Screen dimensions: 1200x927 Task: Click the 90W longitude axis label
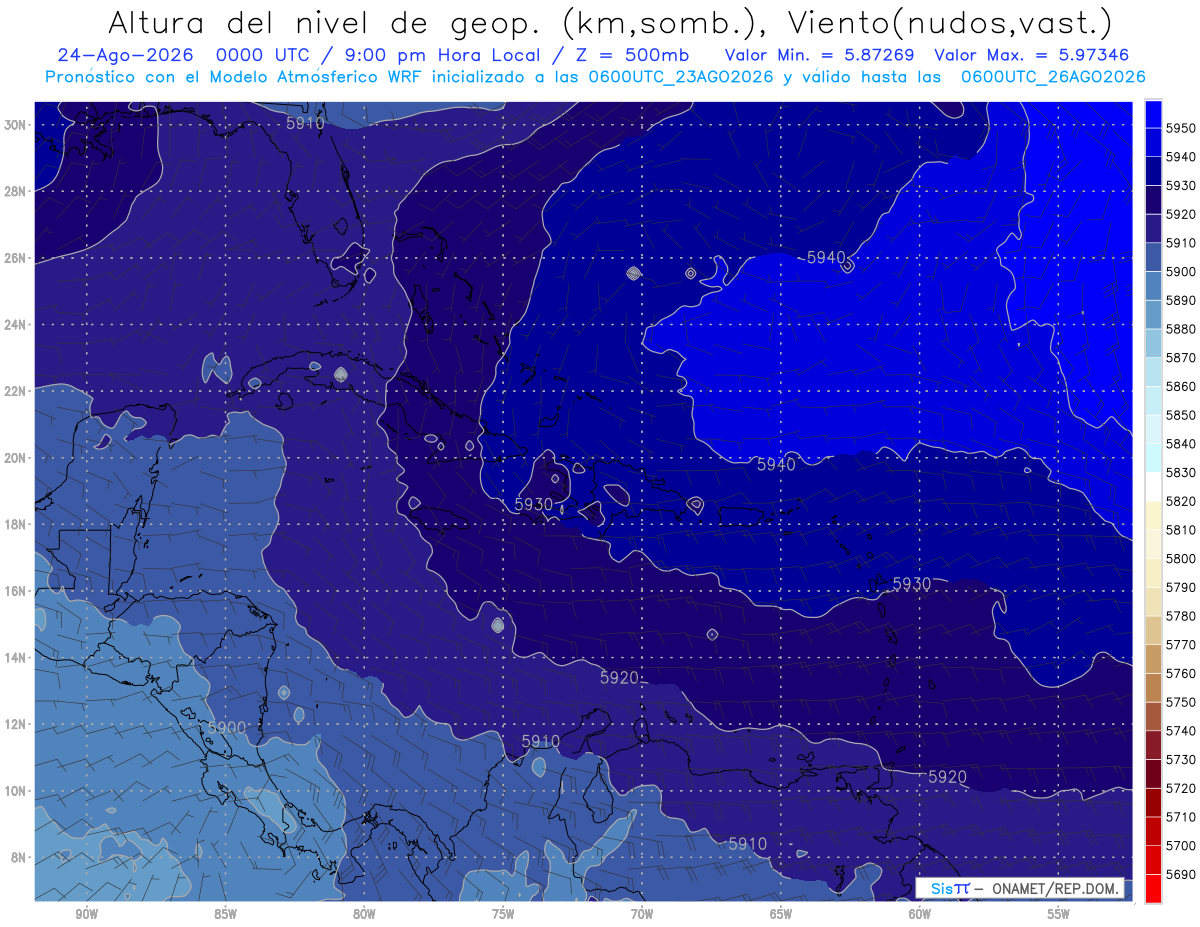point(86,914)
